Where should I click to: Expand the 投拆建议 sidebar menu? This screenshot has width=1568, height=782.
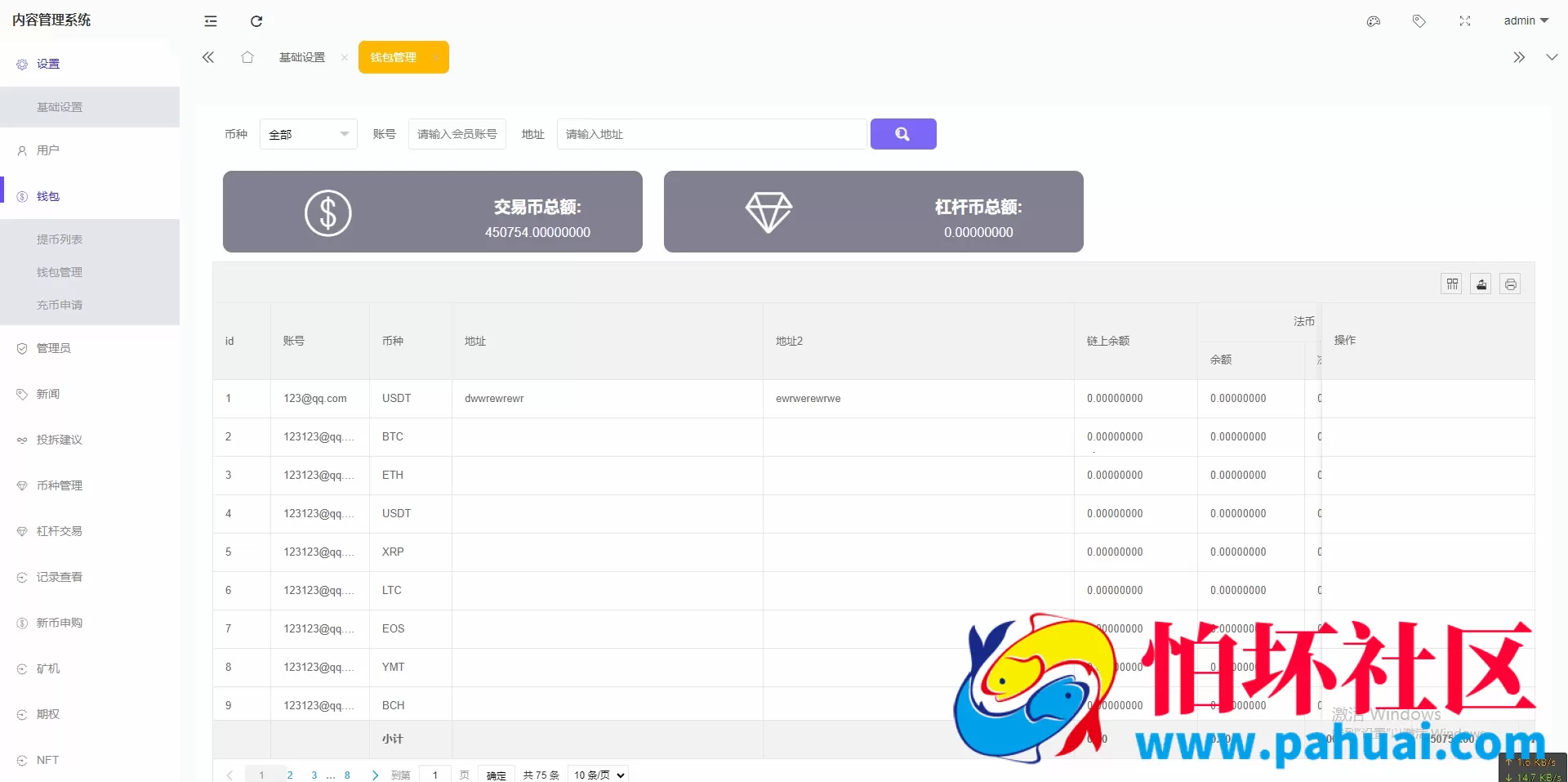click(x=90, y=440)
